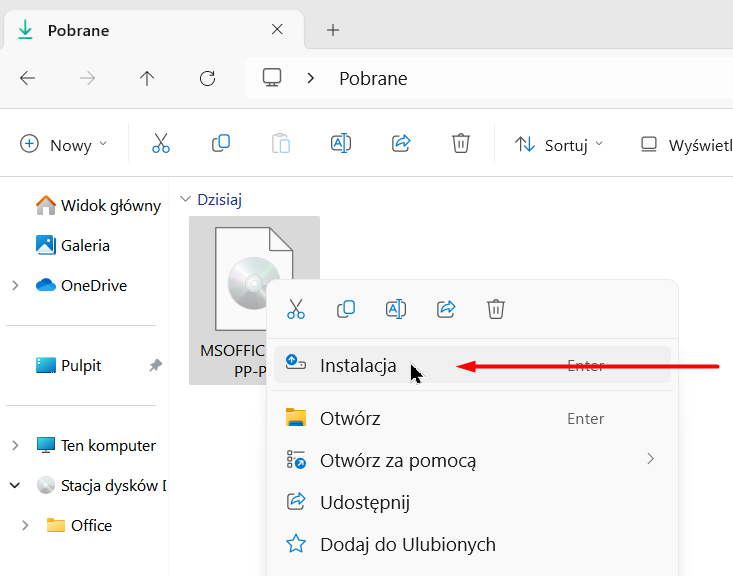Click the Share icon in the toolbar
Image resolution: width=733 pixels, height=576 pixels.
(401, 143)
